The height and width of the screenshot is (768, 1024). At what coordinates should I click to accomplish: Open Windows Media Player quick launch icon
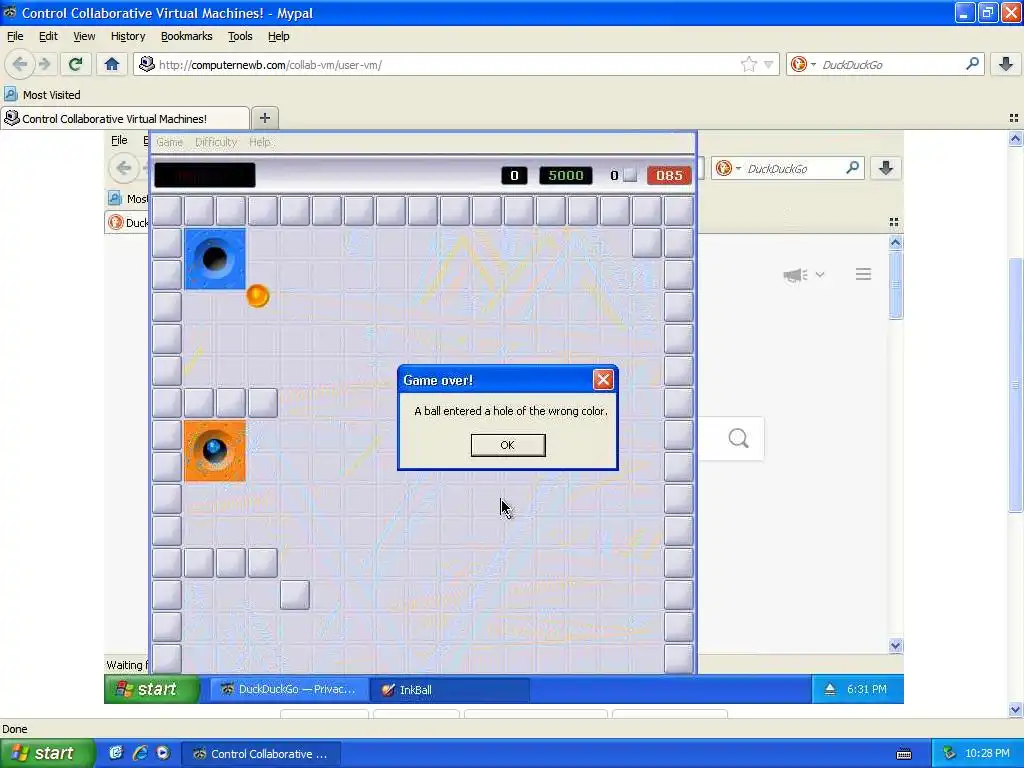pos(163,753)
